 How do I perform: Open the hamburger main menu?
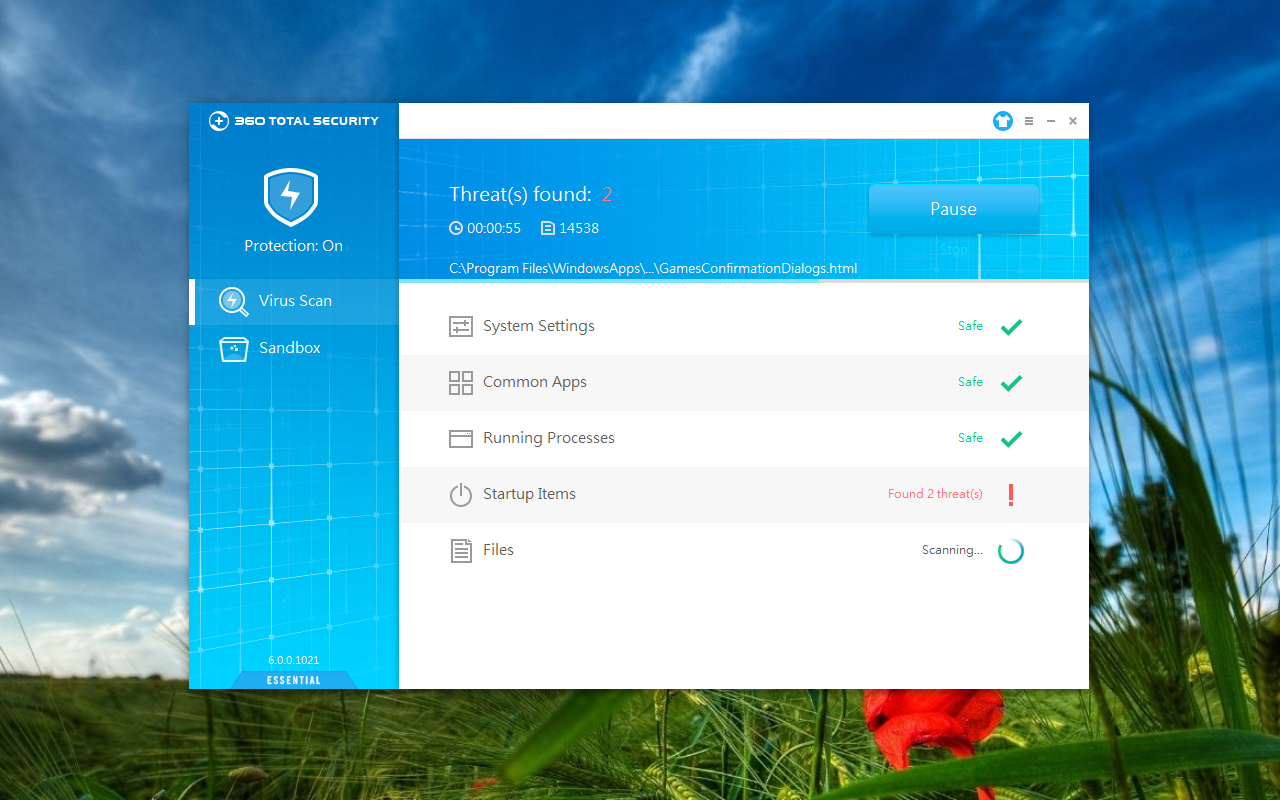tap(1029, 121)
